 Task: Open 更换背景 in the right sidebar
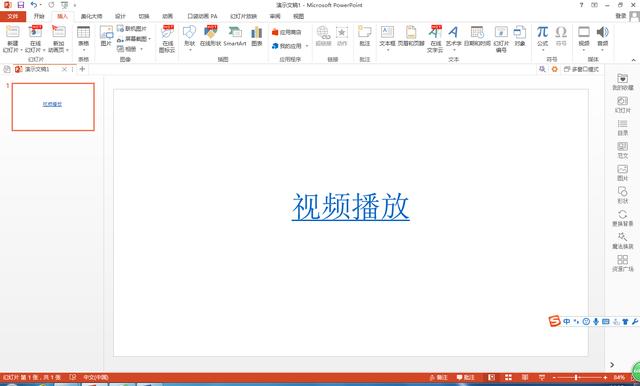622,218
